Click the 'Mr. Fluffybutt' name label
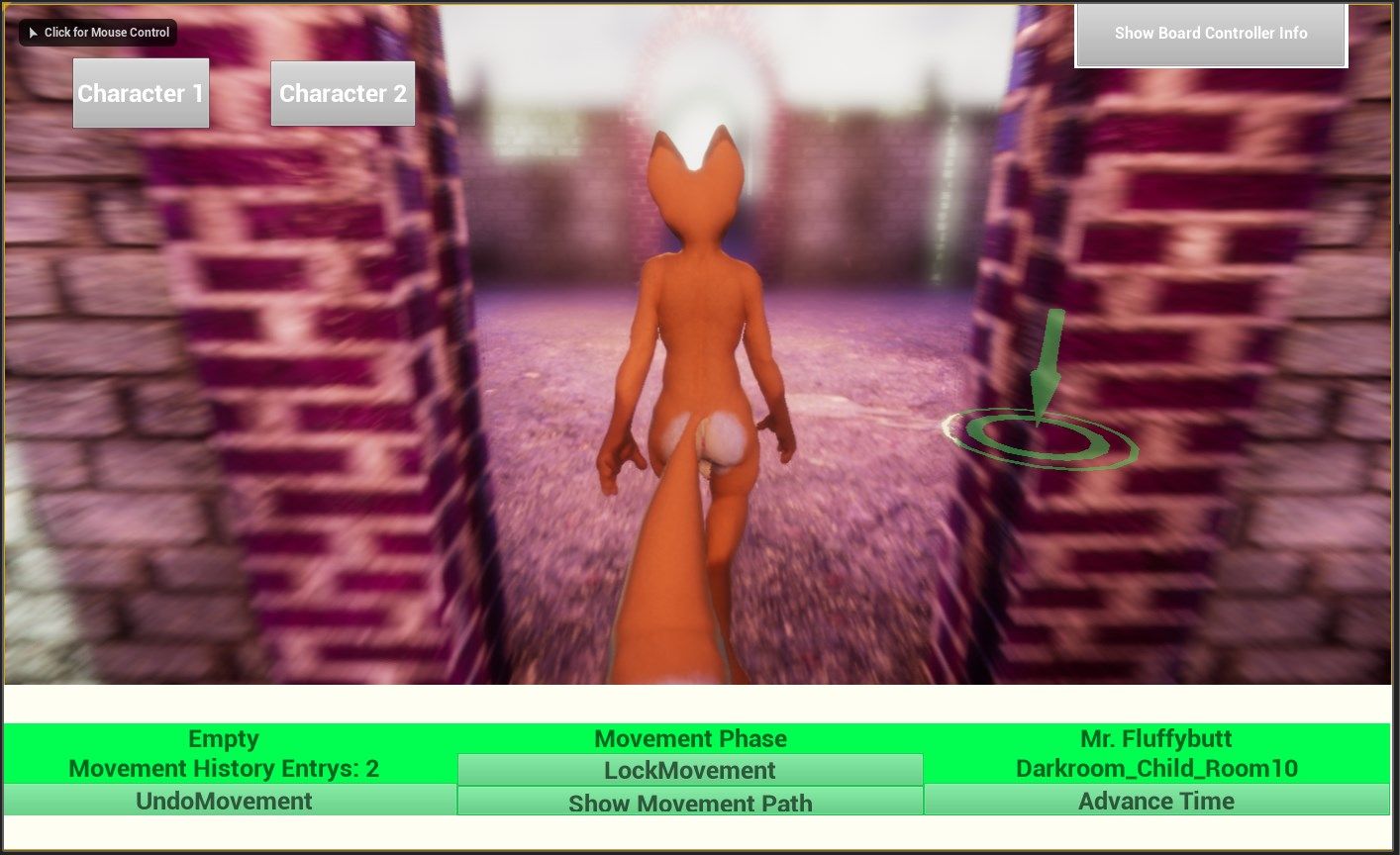This screenshot has width=1400, height=855. [x=1156, y=739]
